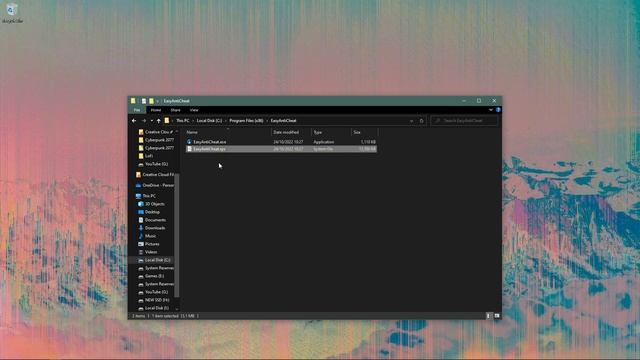
Task: Open the Quick Access Toolbar dropdown
Action: click(x=158, y=101)
